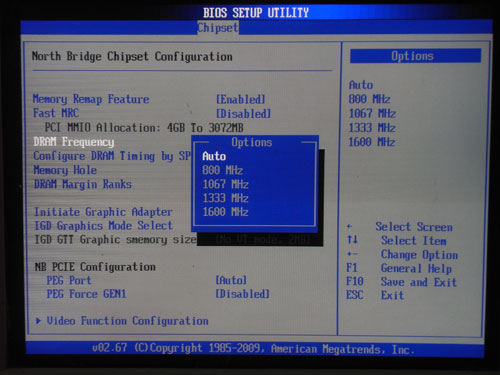Select the DRAM Frequency menu item
Viewport: 500px width, 375px height.
[x=74, y=142]
